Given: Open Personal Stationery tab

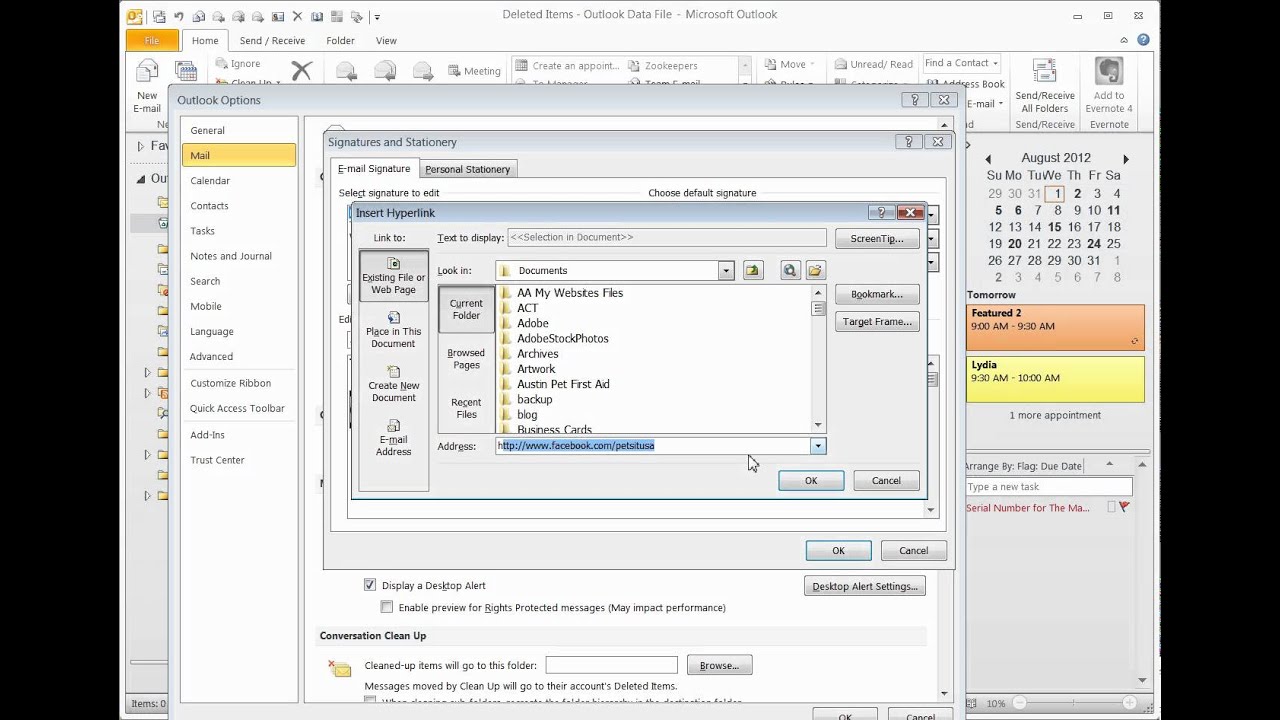Looking at the screenshot, I should click(467, 169).
